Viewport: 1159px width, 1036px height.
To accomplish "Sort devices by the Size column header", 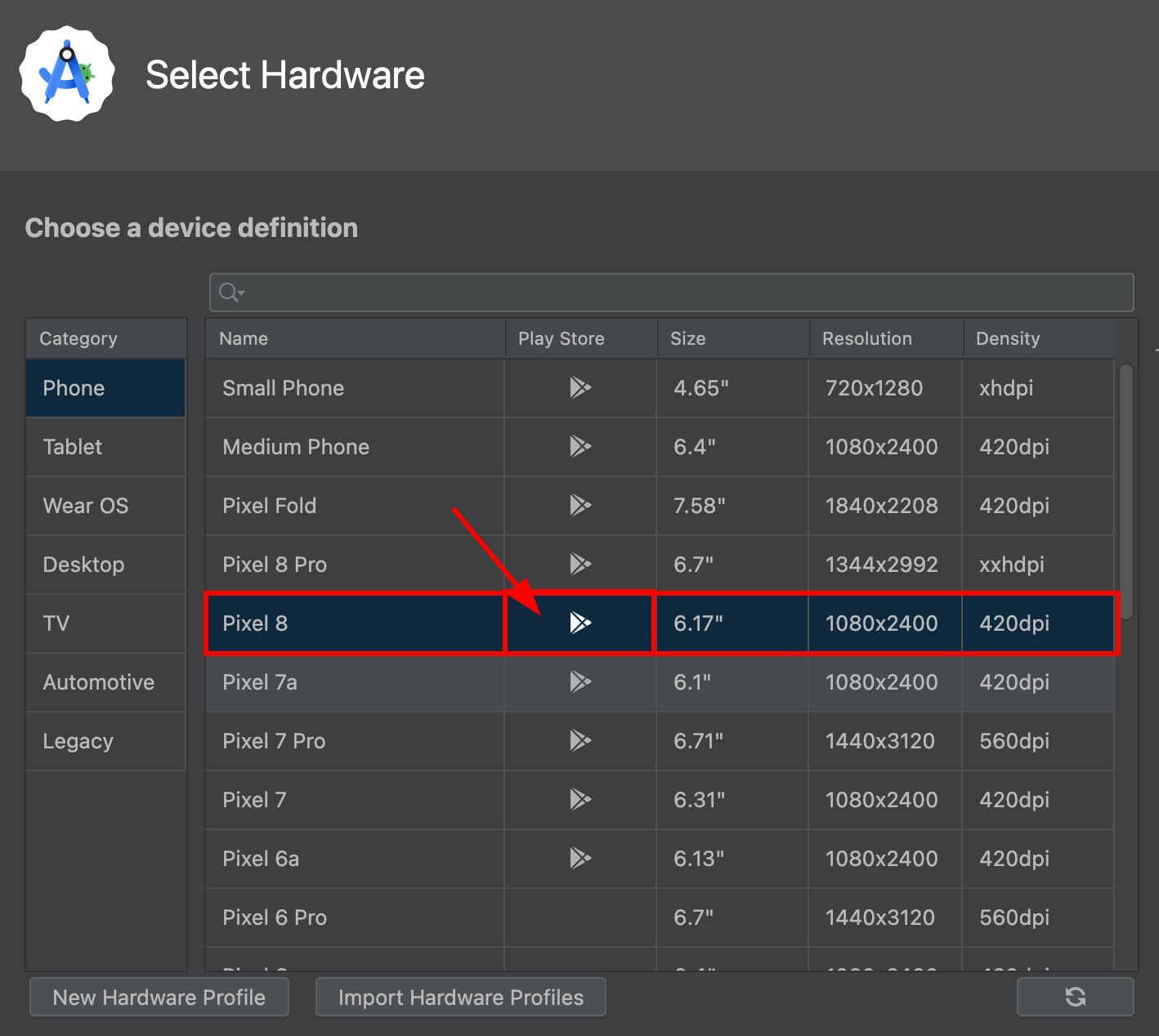I will pos(687,337).
